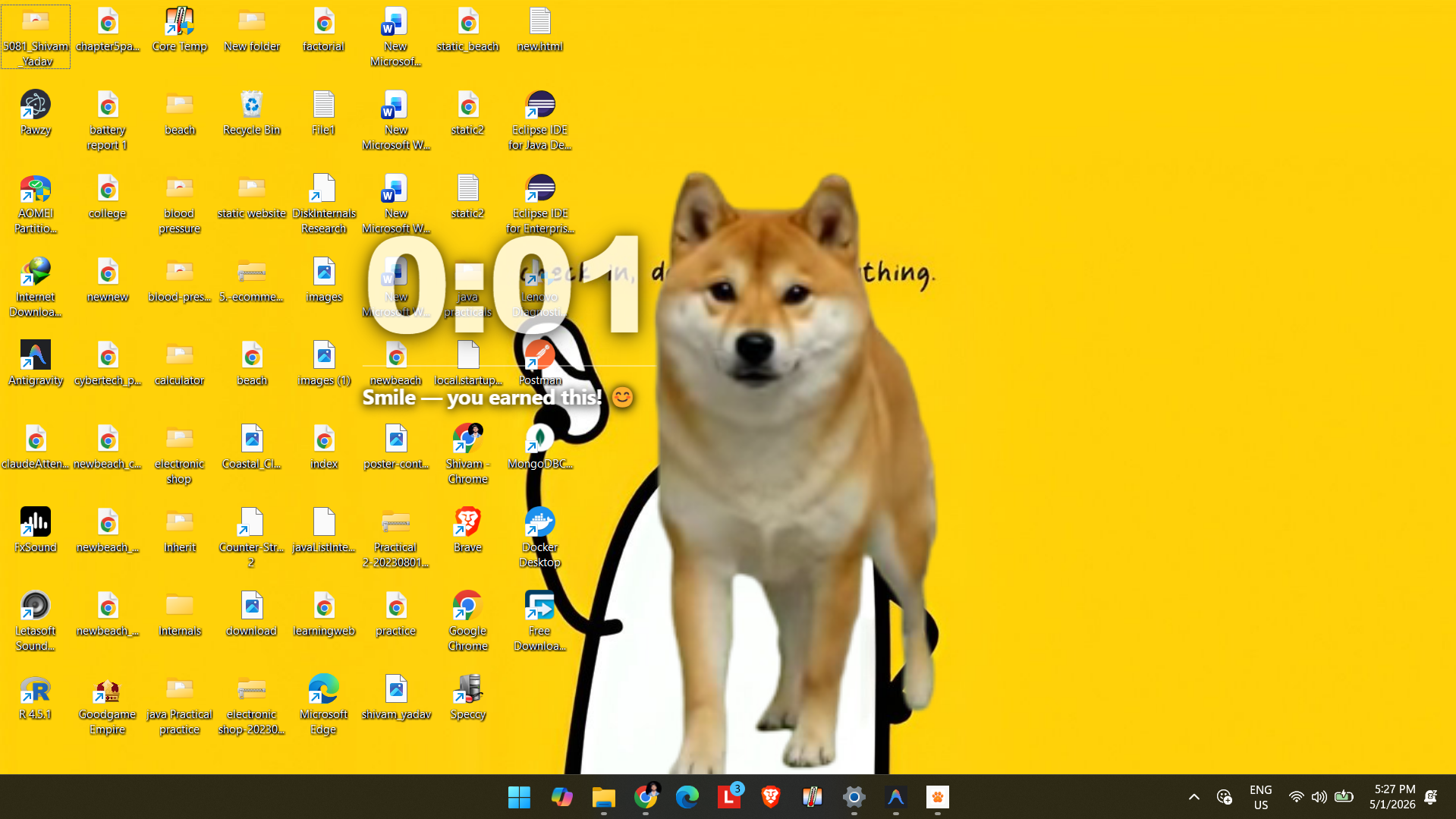Switch to Antigravity on the taskbar
The image size is (1456, 819).
896,797
